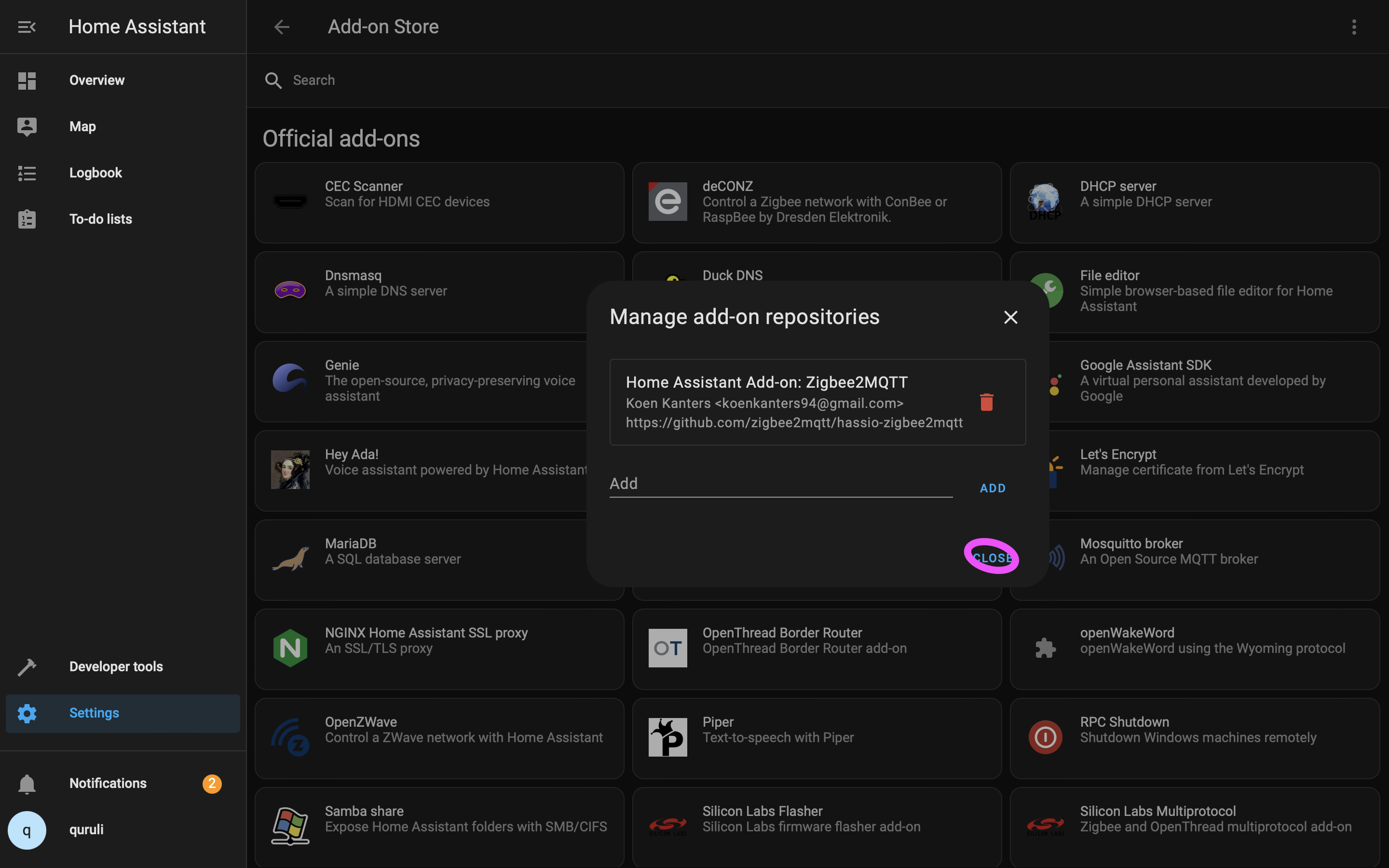Go back using the arrow icon
1389x868 pixels.
point(281,27)
